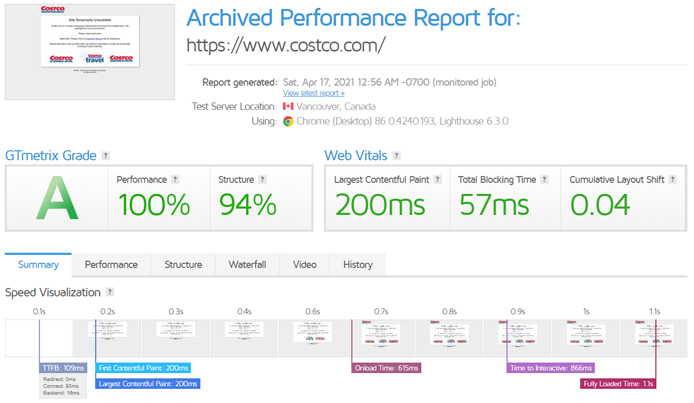Click the help icon next to Structure score
Screen dimensions: 694x403
(262, 180)
